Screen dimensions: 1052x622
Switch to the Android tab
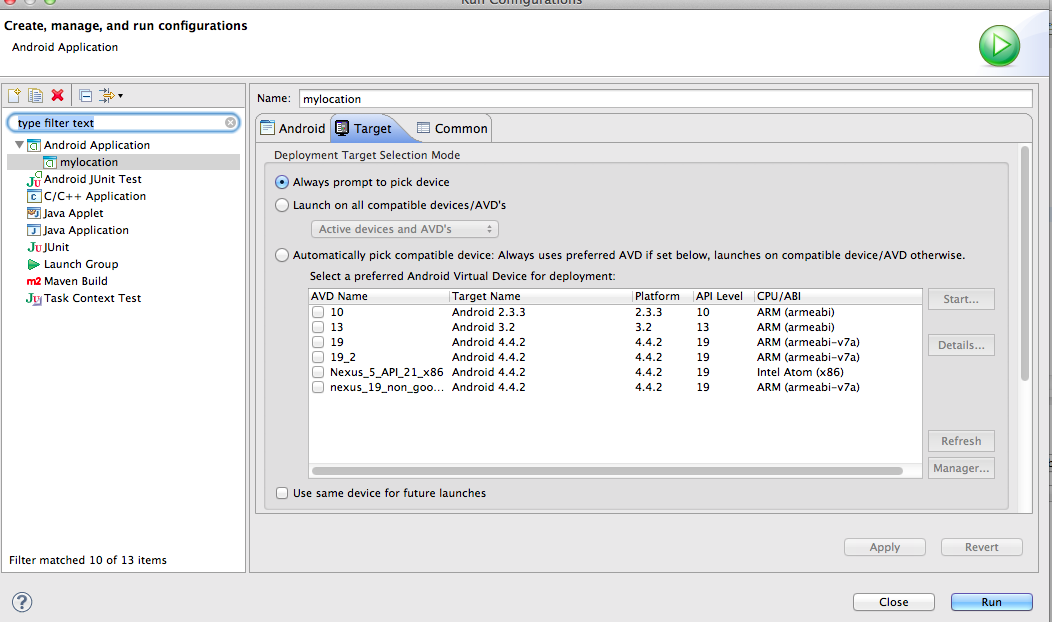pyautogui.click(x=292, y=128)
